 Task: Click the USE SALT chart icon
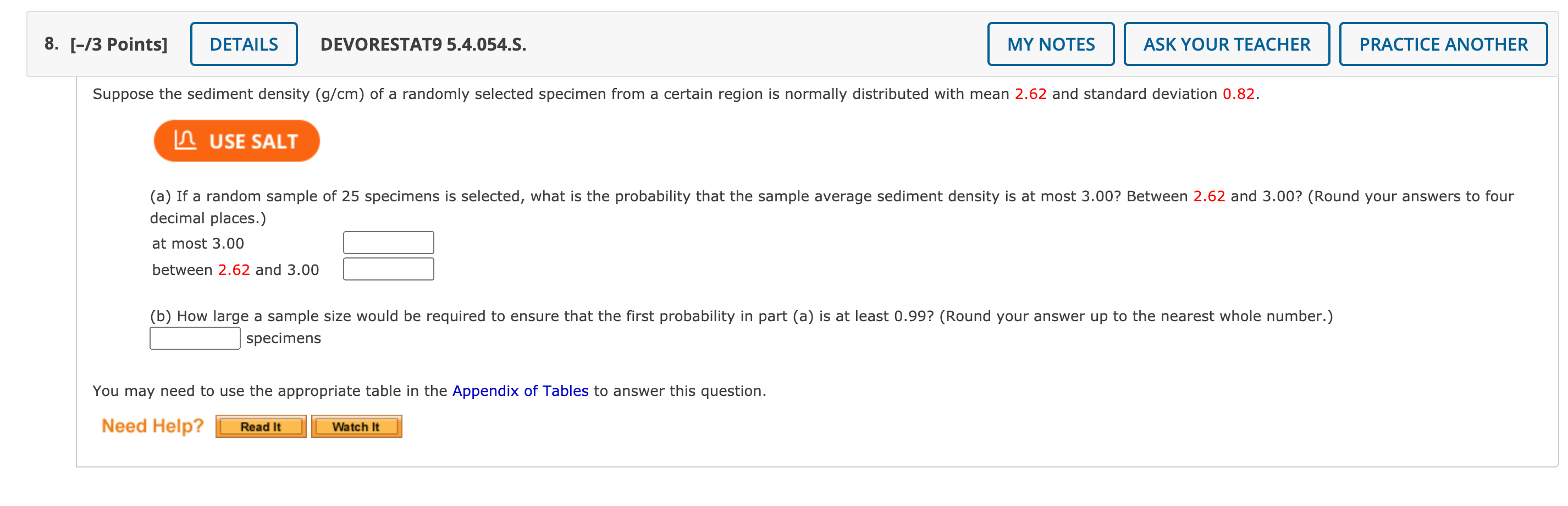tap(185, 140)
